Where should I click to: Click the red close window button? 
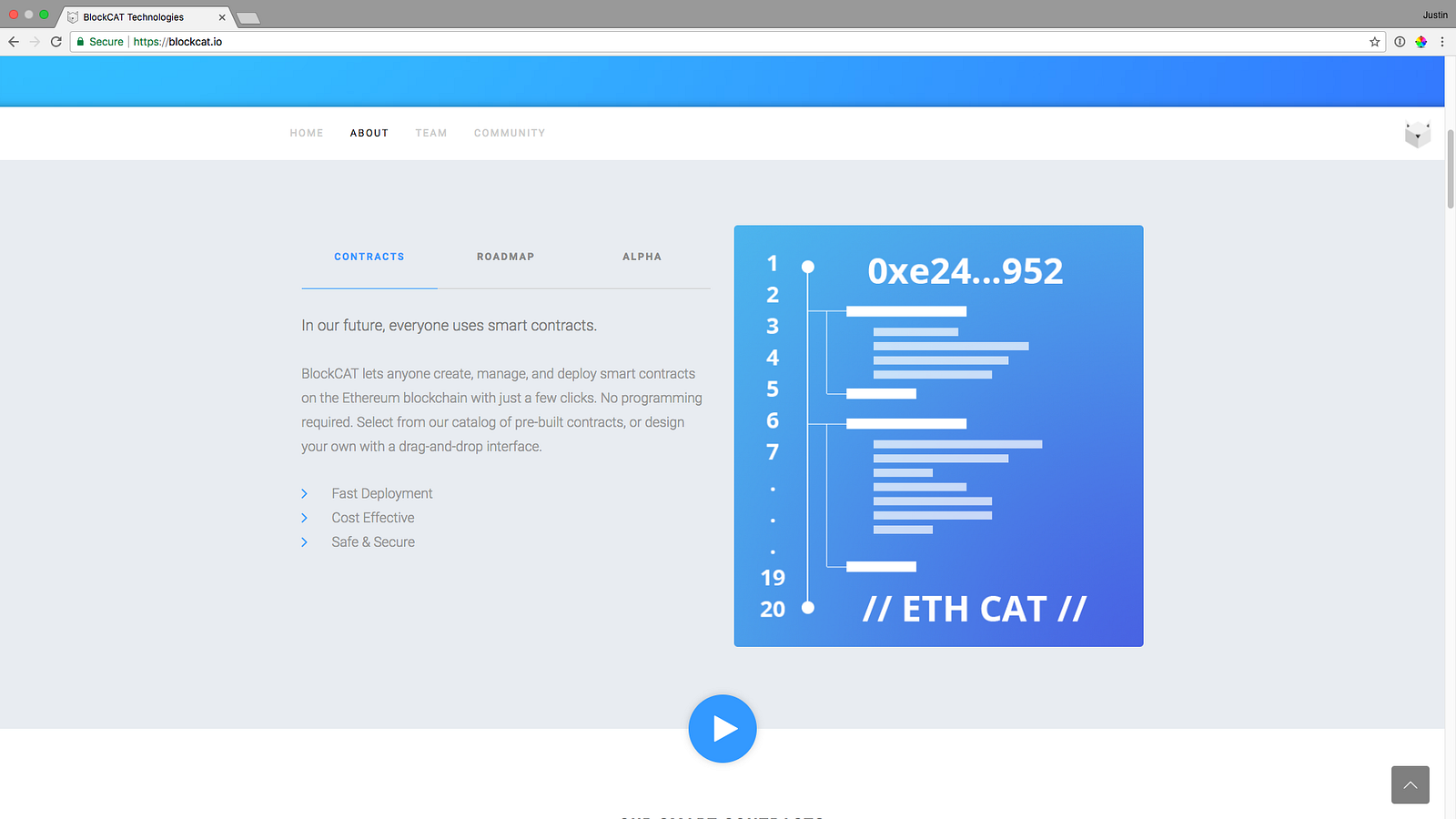(x=14, y=15)
